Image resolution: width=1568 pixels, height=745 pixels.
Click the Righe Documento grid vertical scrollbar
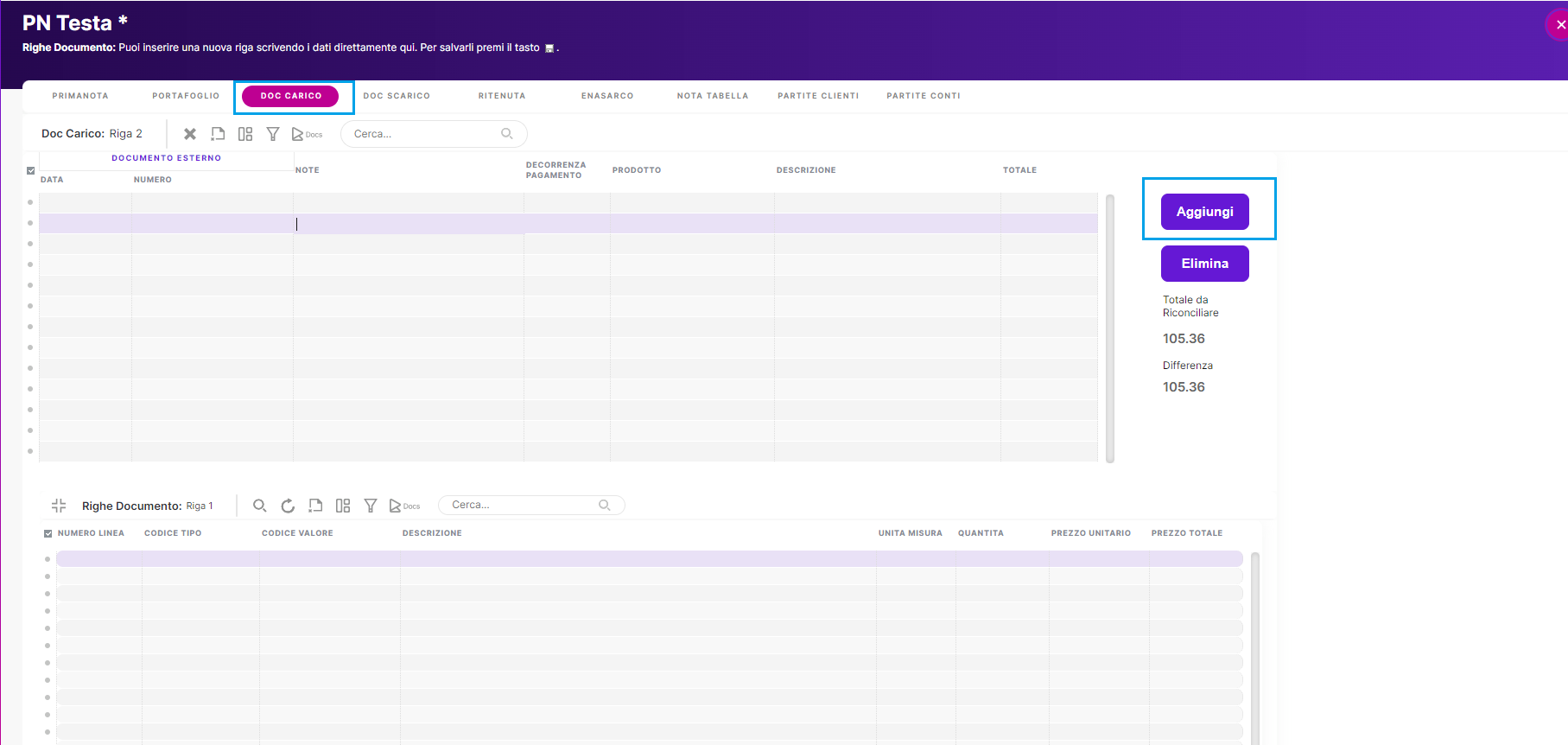tap(1255, 648)
